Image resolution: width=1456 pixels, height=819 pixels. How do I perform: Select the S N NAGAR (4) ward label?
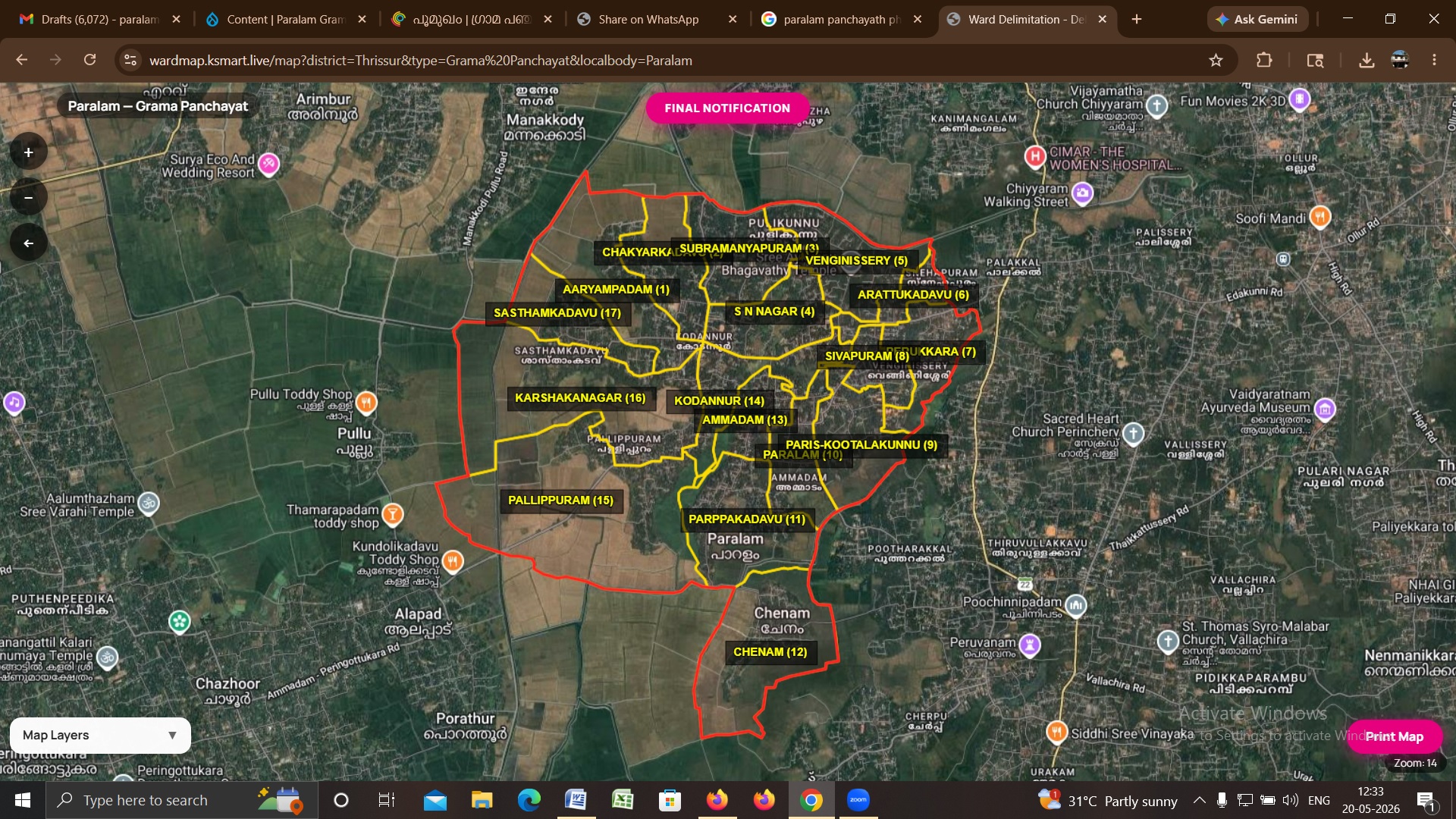[774, 312]
